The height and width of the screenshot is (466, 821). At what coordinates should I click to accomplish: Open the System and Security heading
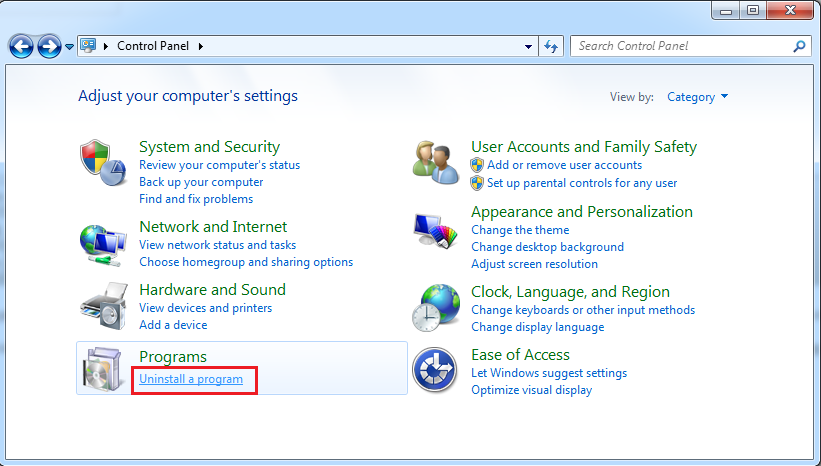209,147
